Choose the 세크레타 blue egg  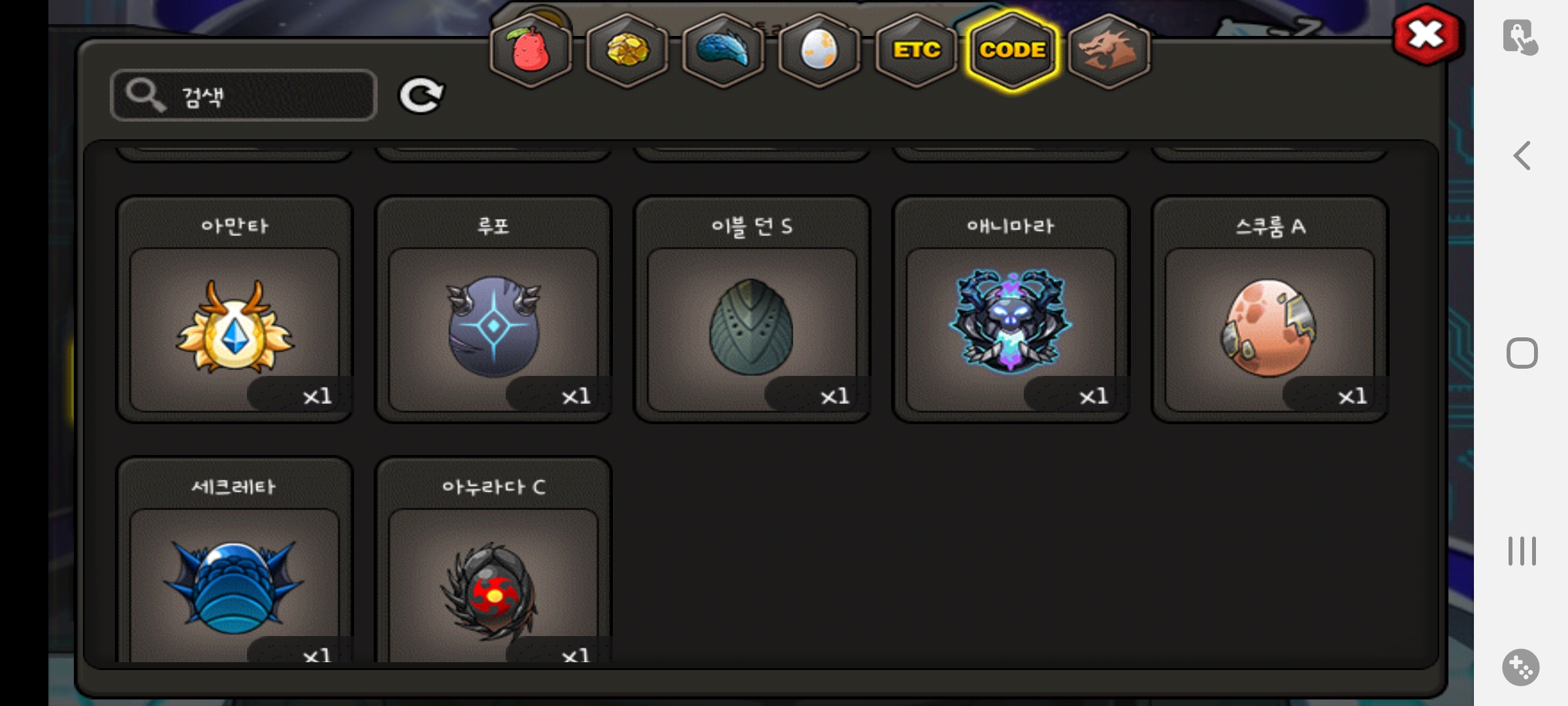235,560
